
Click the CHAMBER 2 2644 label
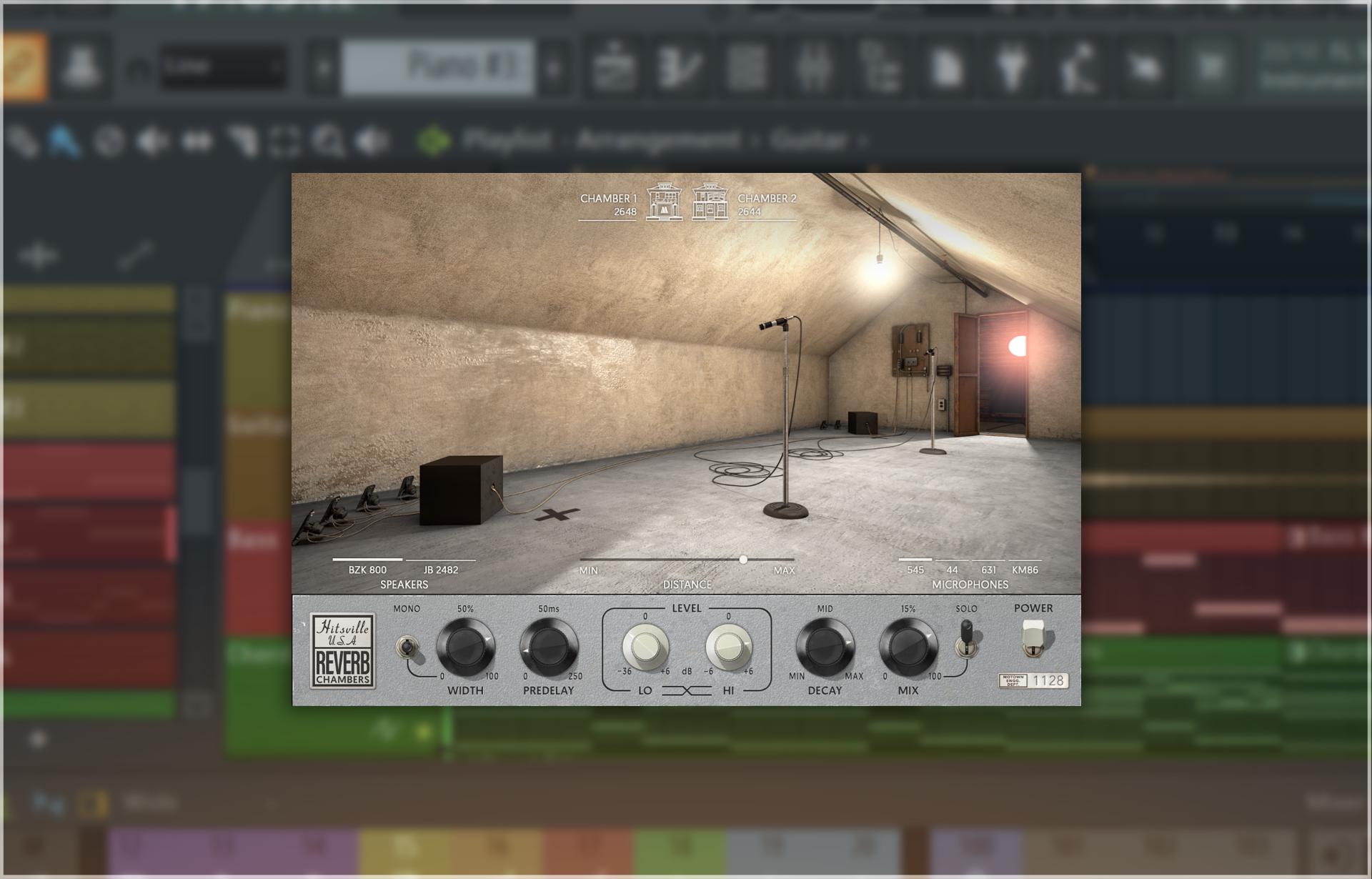click(766, 205)
